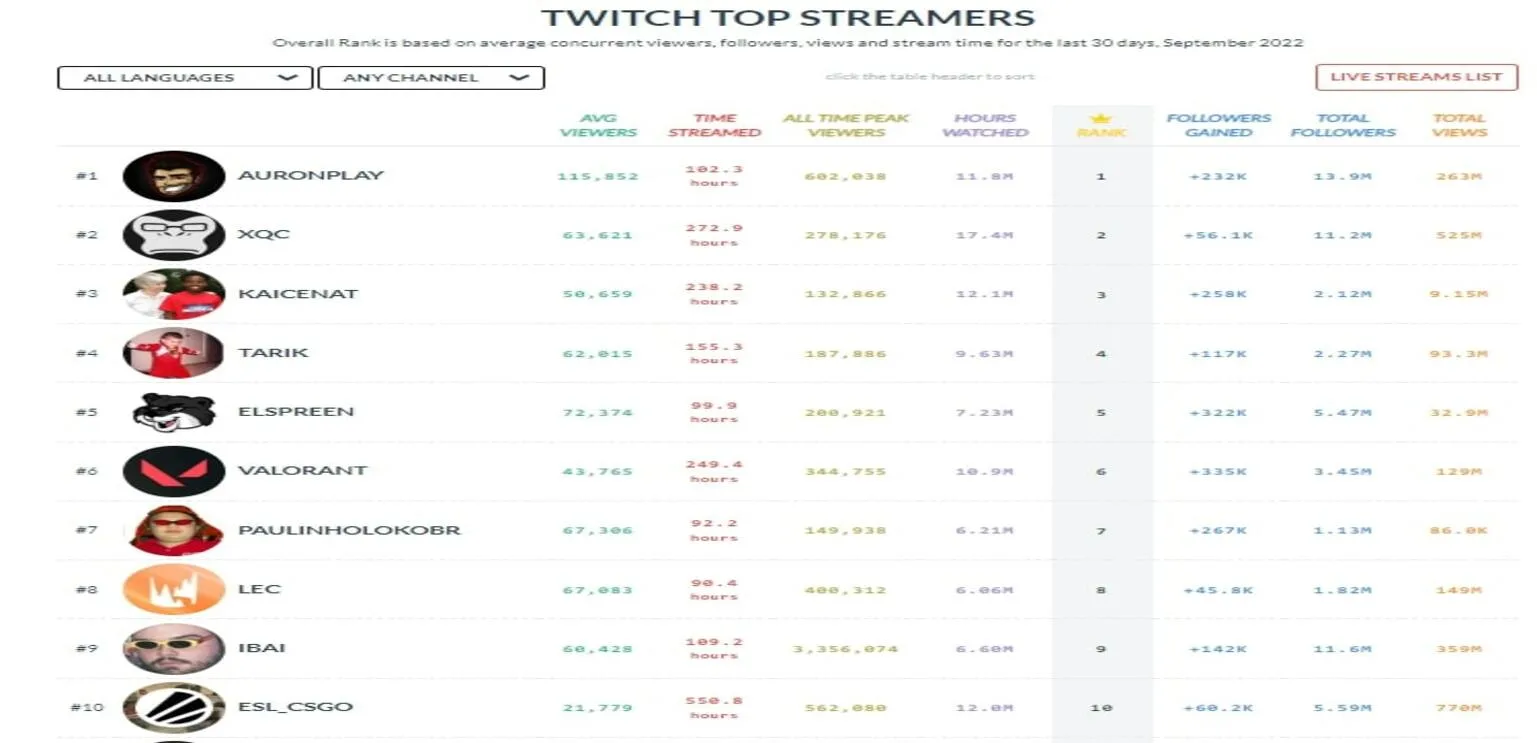1537x743 pixels.
Task: Open the LIVE STREAMS LIST page
Action: click(x=1417, y=76)
